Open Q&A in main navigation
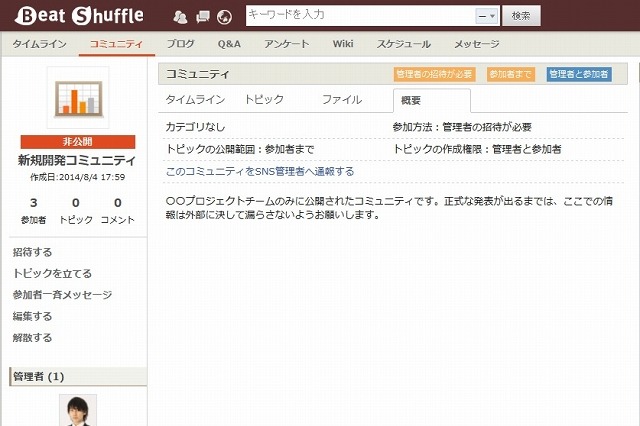Viewport: 640px width, 426px height. [x=229, y=44]
